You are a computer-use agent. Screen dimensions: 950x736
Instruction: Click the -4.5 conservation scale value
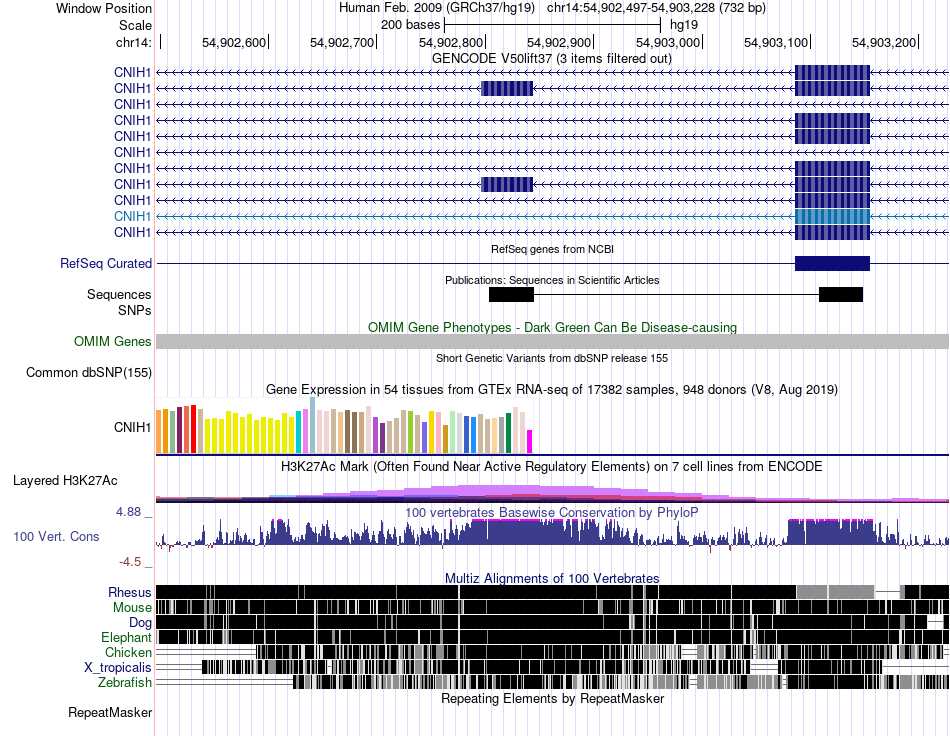tap(130, 562)
